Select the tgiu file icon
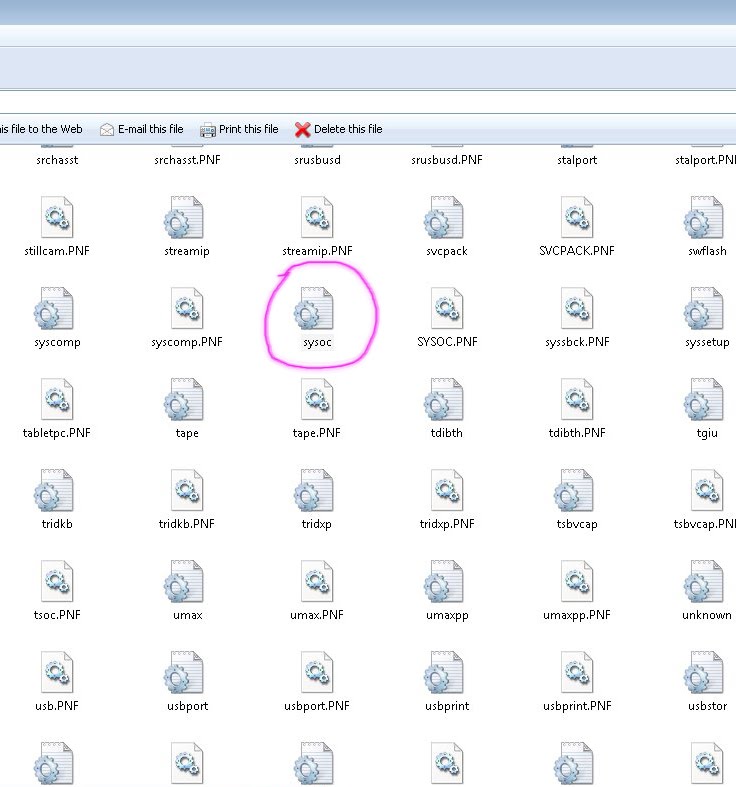 pos(704,399)
